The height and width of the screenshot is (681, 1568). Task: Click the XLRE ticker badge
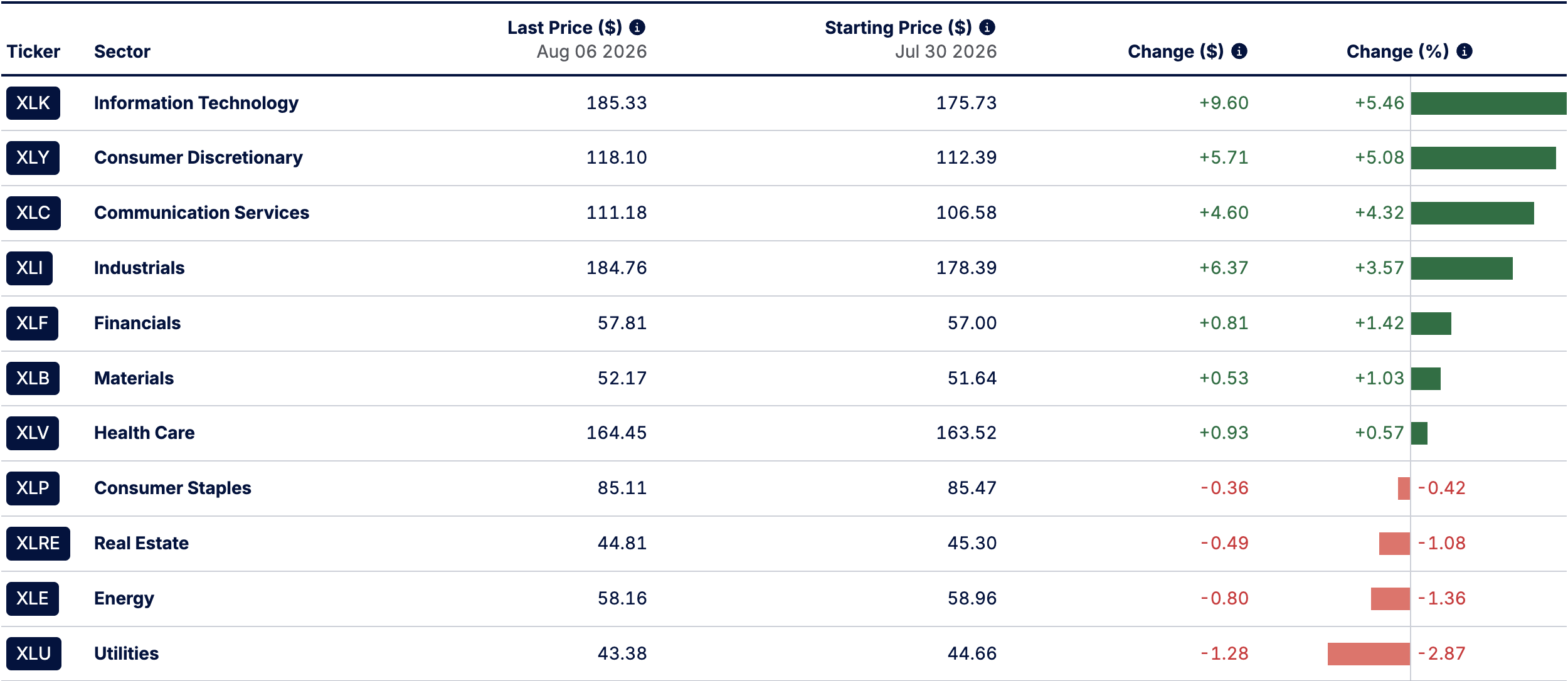[x=38, y=543]
